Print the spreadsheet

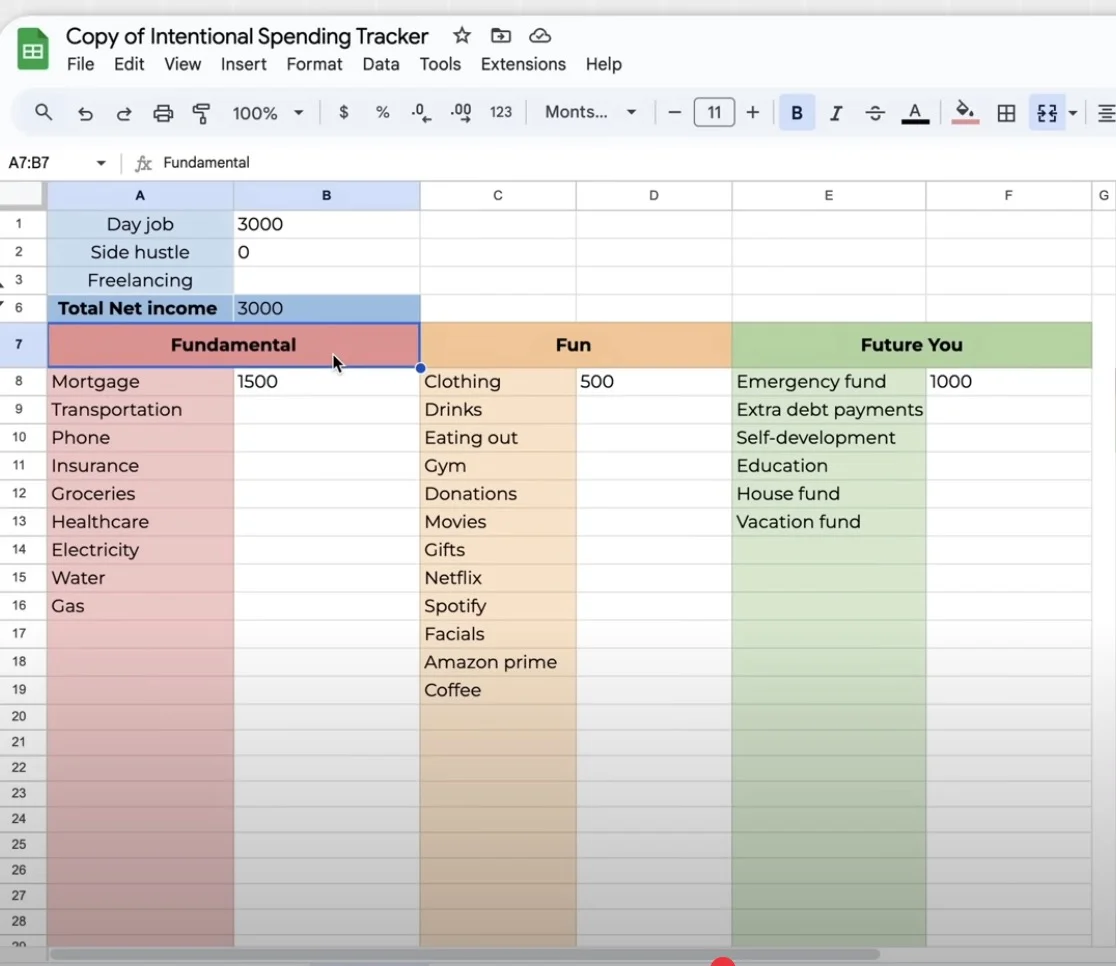click(163, 112)
